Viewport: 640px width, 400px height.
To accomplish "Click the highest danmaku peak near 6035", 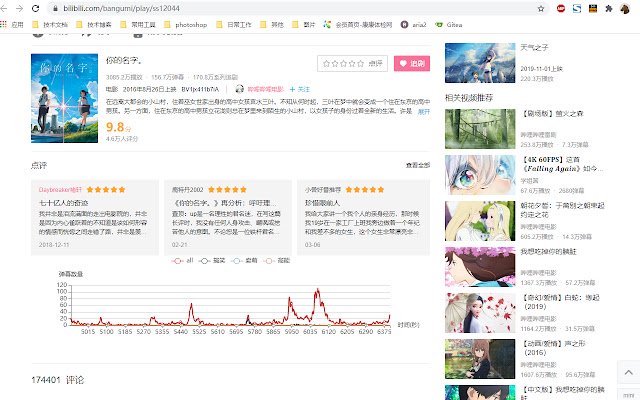I will tap(318, 289).
